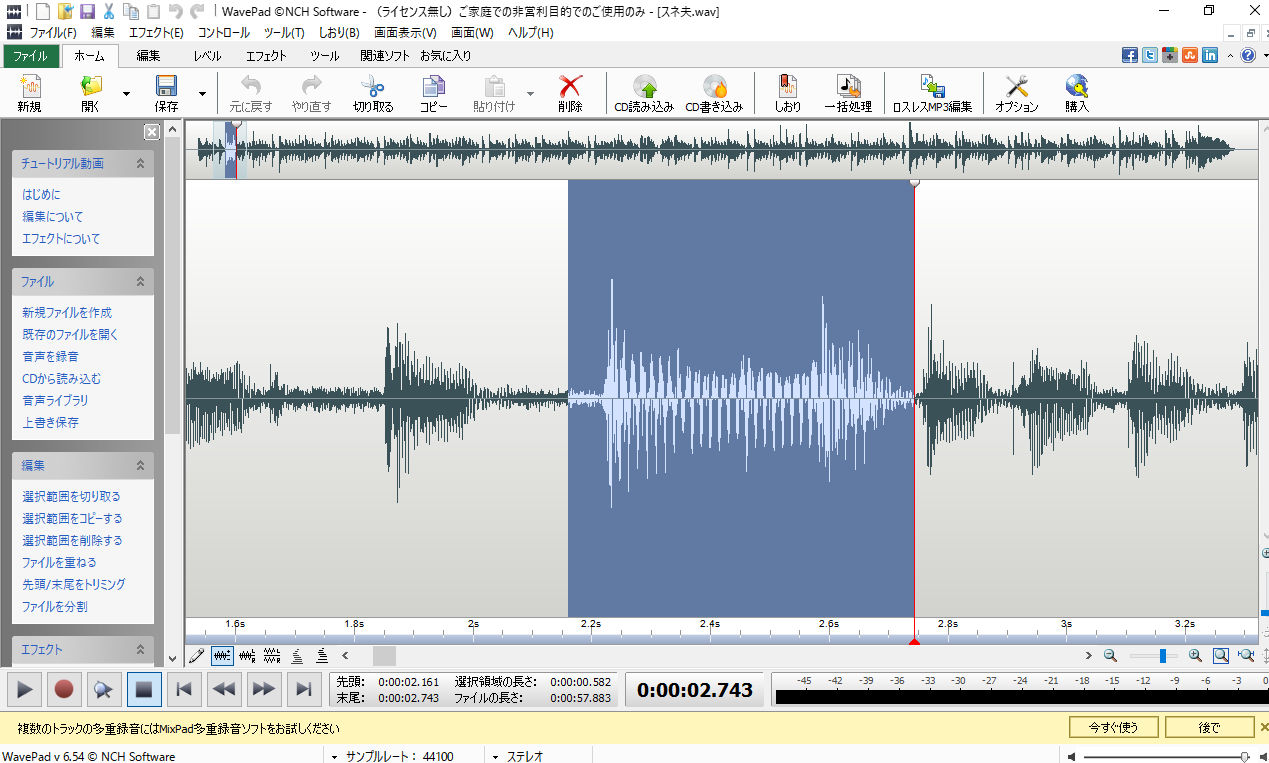
Task: Click the red playhead marker on timeline
Action: tap(914, 641)
